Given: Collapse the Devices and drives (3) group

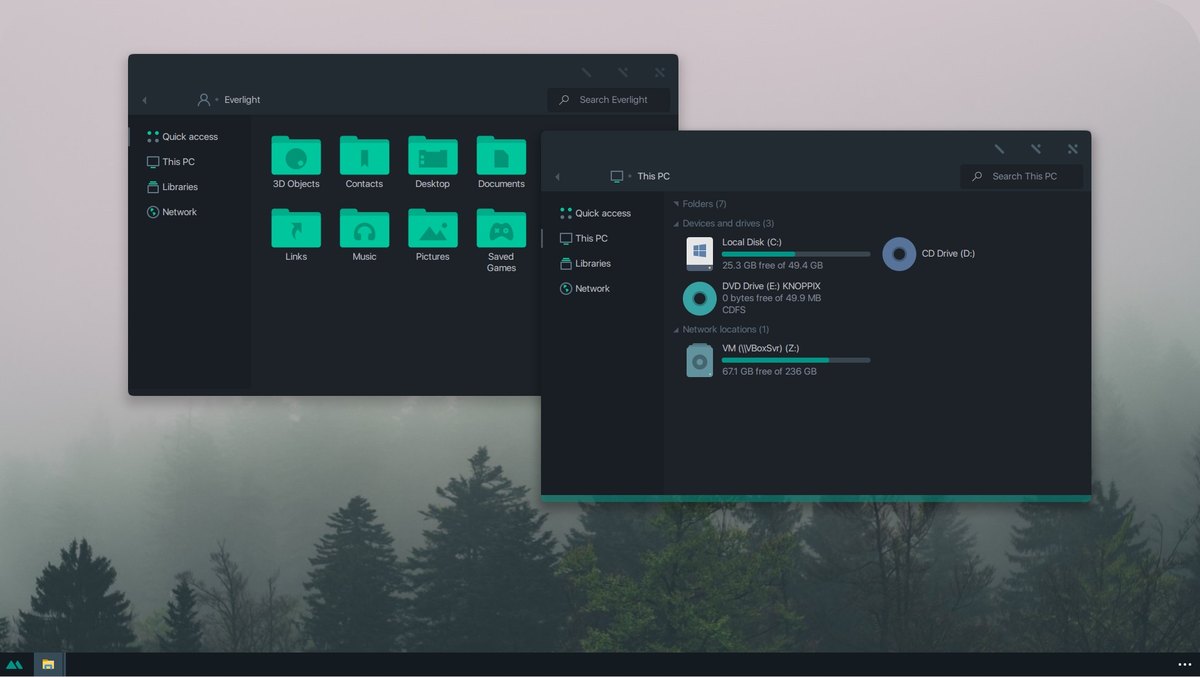Looking at the screenshot, I should click(x=676, y=224).
